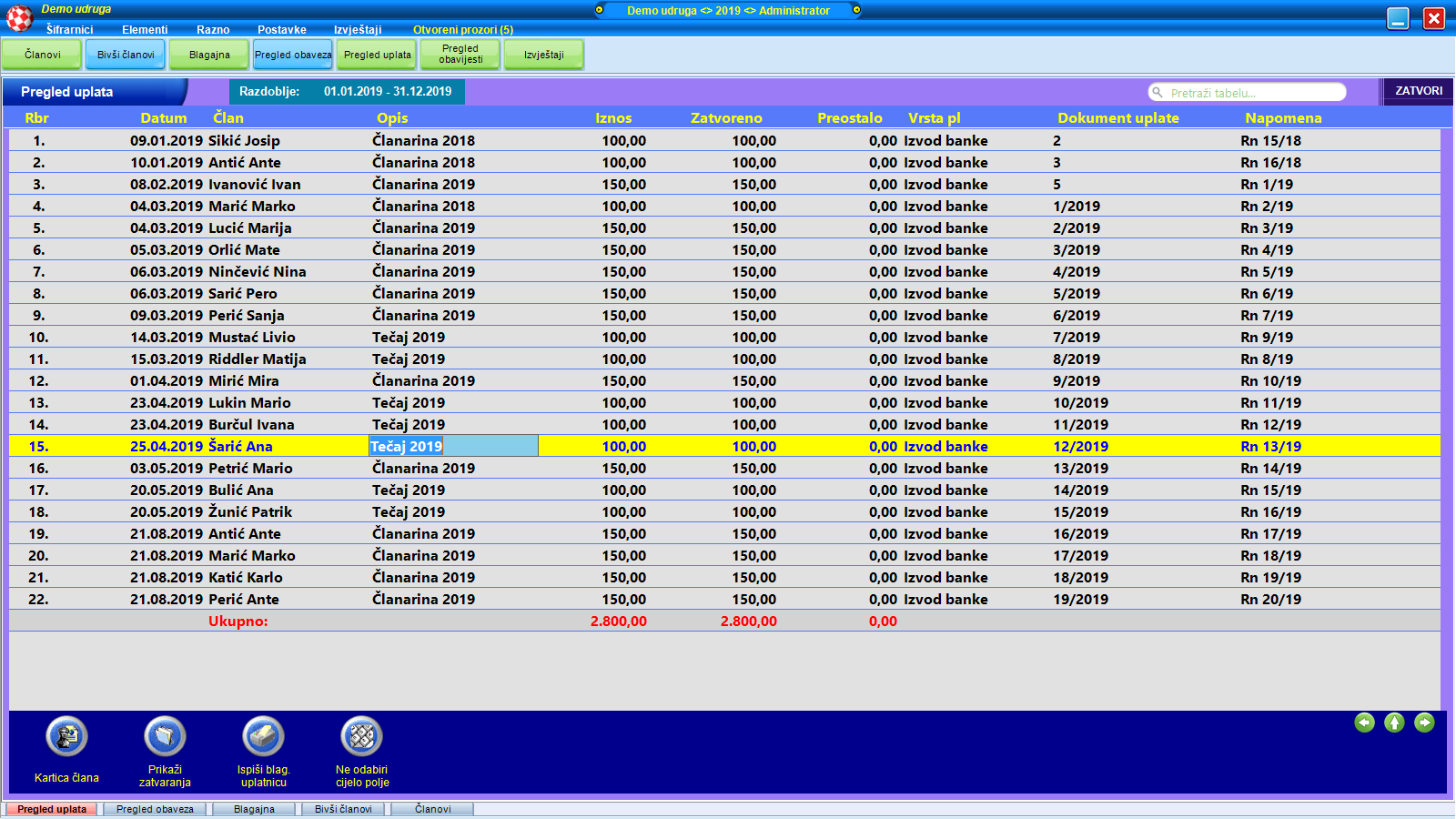Click the application logo icon in the title bar
Screen dimensions: 1456x819
(x=19, y=18)
